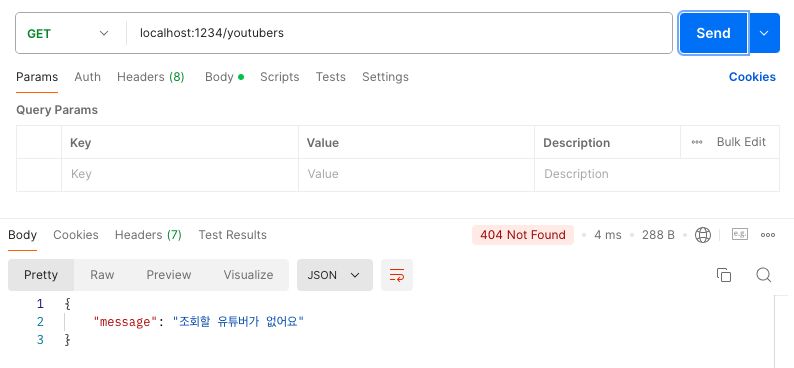This screenshot has height=368, width=794.
Task: Open the Cookies link
Action: (752, 77)
